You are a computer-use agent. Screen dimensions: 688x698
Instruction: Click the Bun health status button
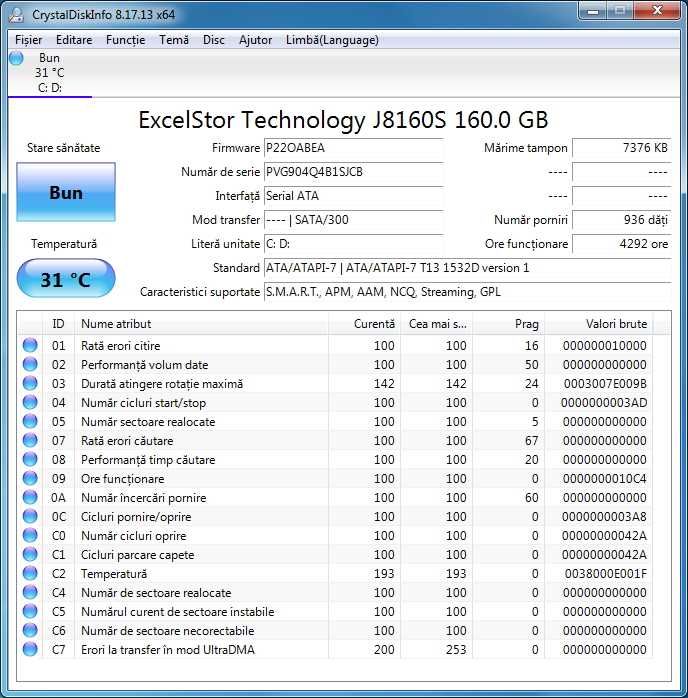66,192
